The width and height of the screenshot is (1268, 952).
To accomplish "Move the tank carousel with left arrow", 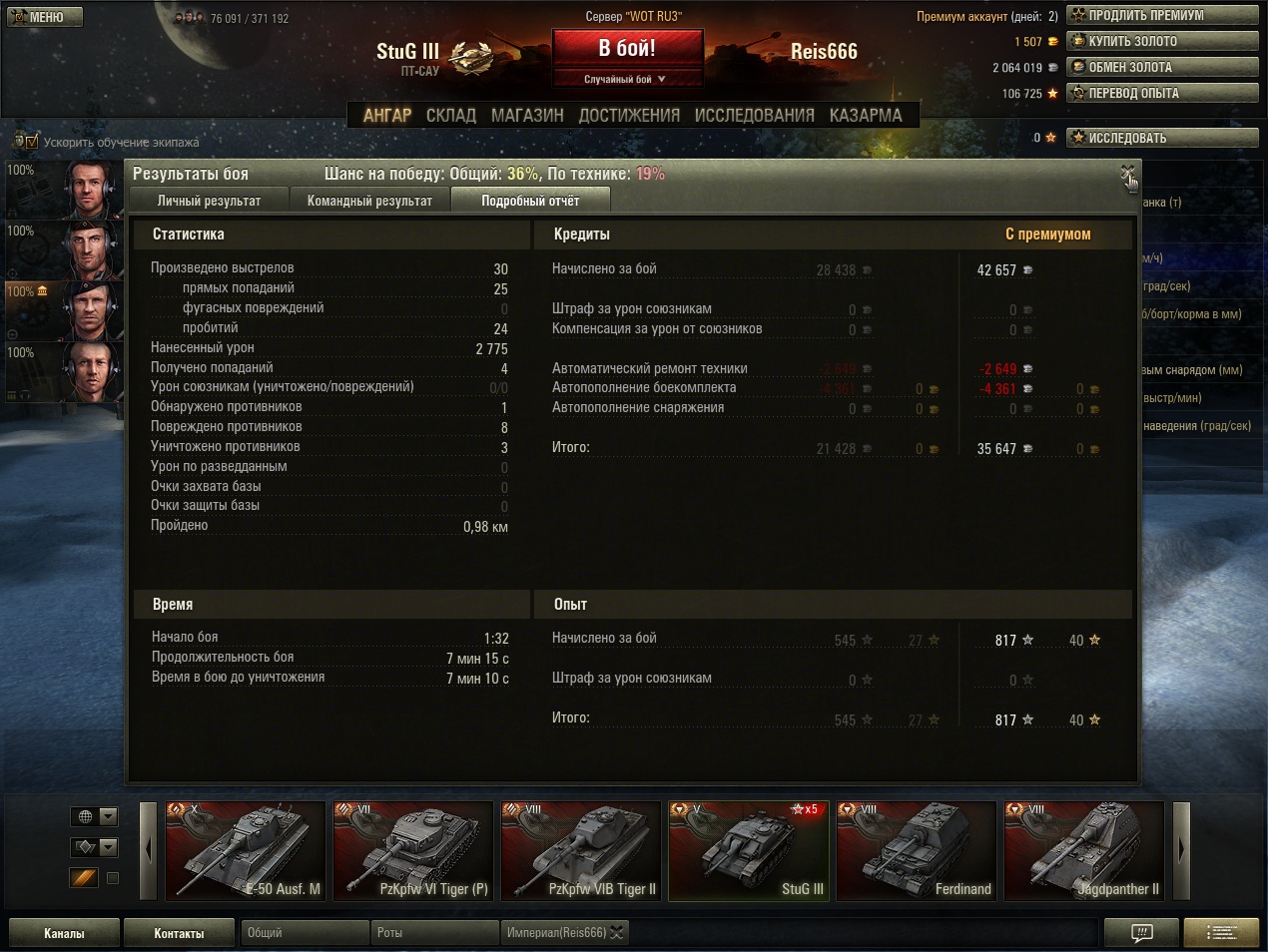I will [x=149, y=850].
